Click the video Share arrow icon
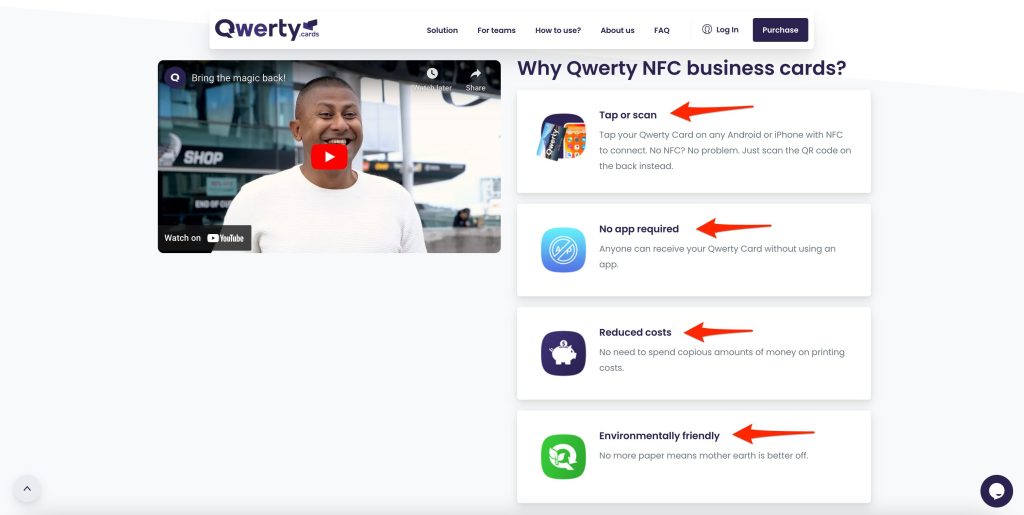 [475, 73]
